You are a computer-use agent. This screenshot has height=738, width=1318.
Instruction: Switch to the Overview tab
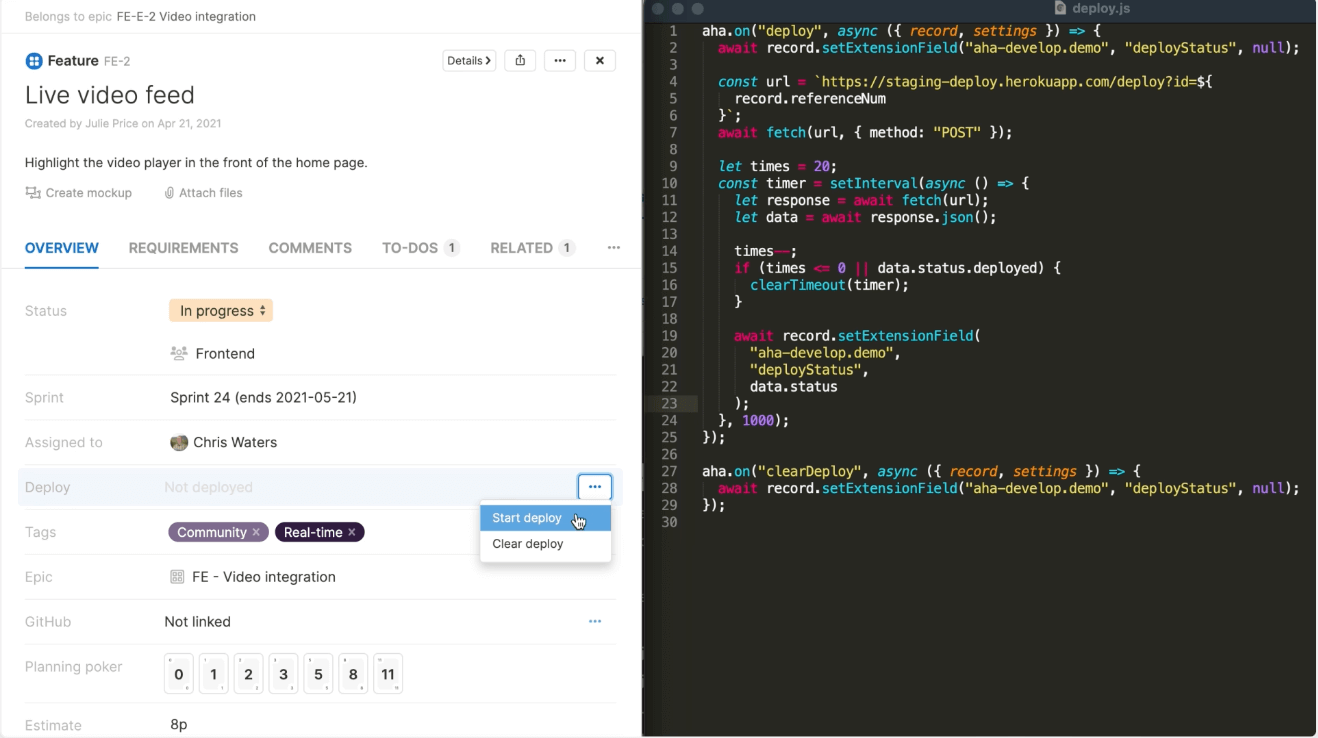pyautogui.click(x=62, y=248)
